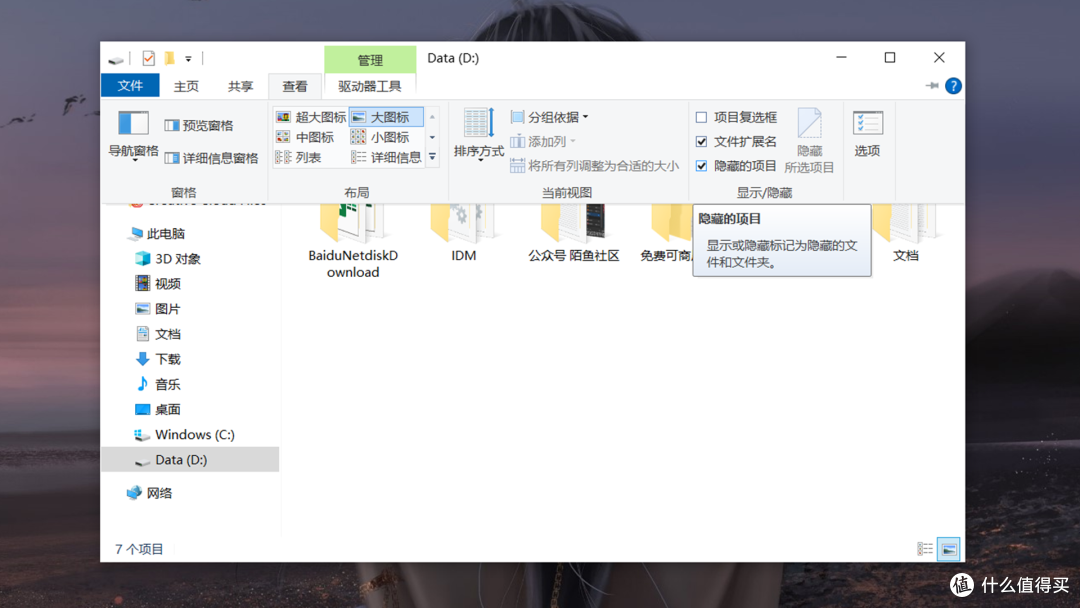
Task: Select Extra large icons (超大图标) layout
Action: point(311,117)
